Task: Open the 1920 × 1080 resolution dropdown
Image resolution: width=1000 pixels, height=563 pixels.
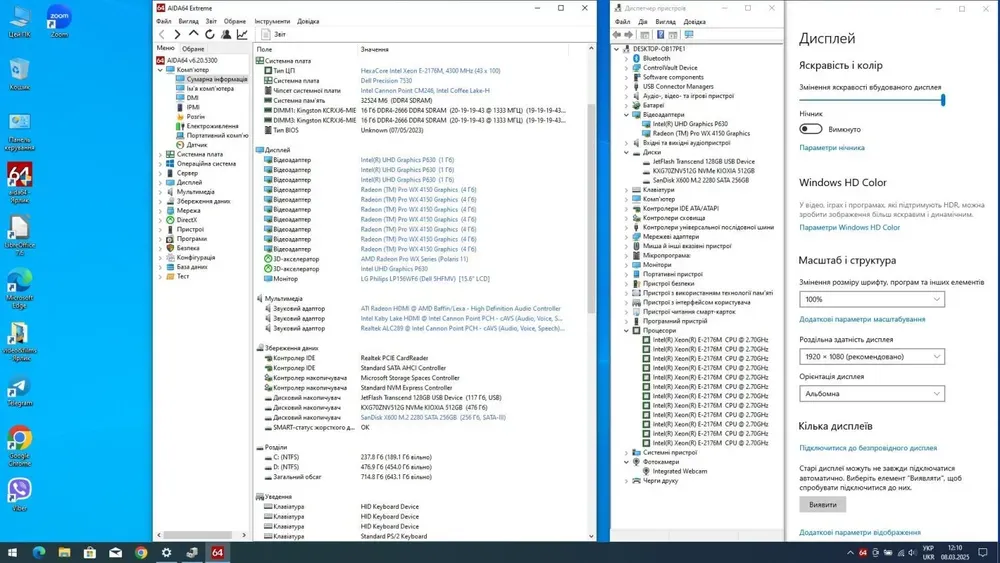Action: point(871,356)
